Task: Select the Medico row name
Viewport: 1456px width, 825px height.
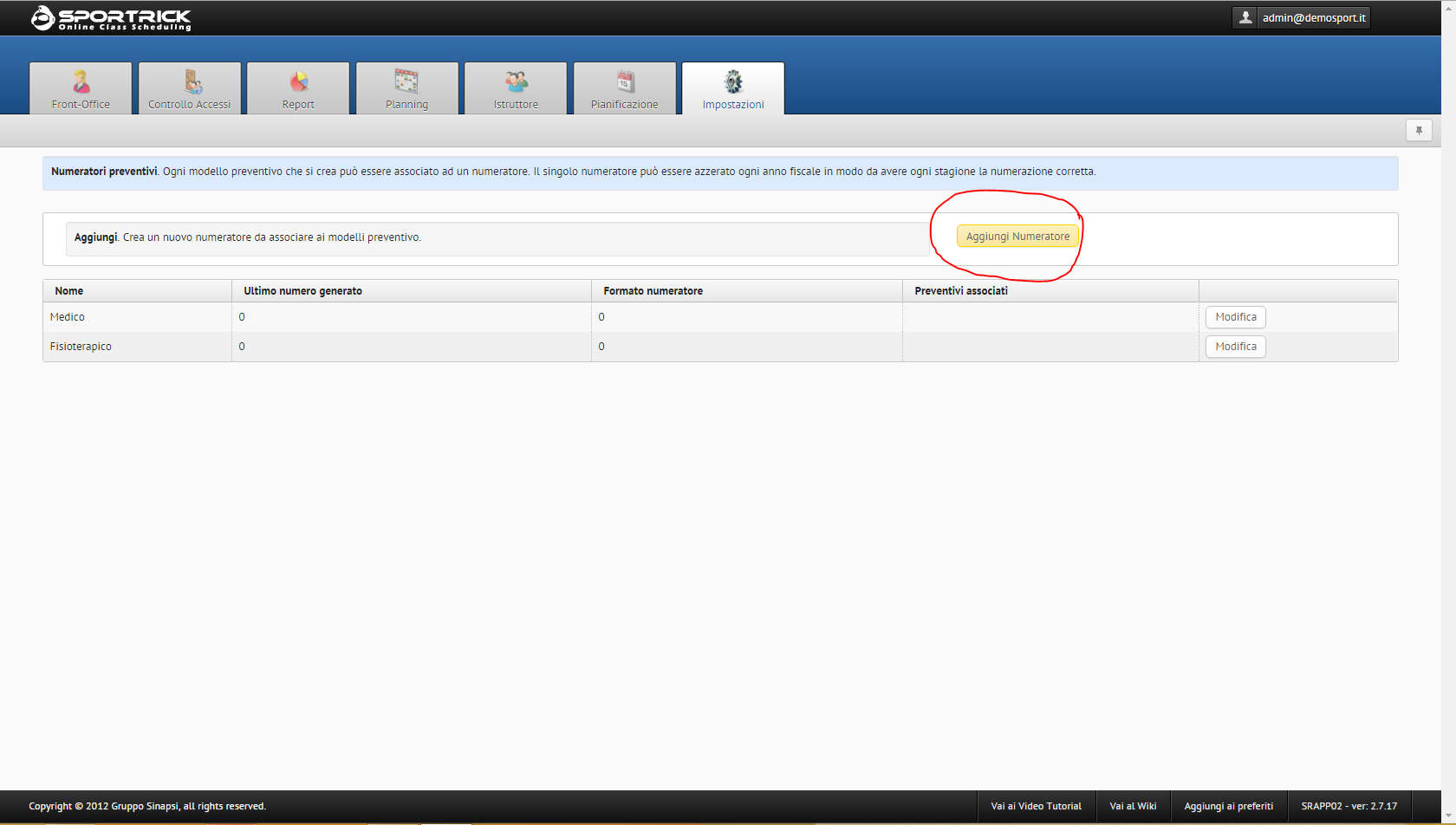Action: (67, 317)
